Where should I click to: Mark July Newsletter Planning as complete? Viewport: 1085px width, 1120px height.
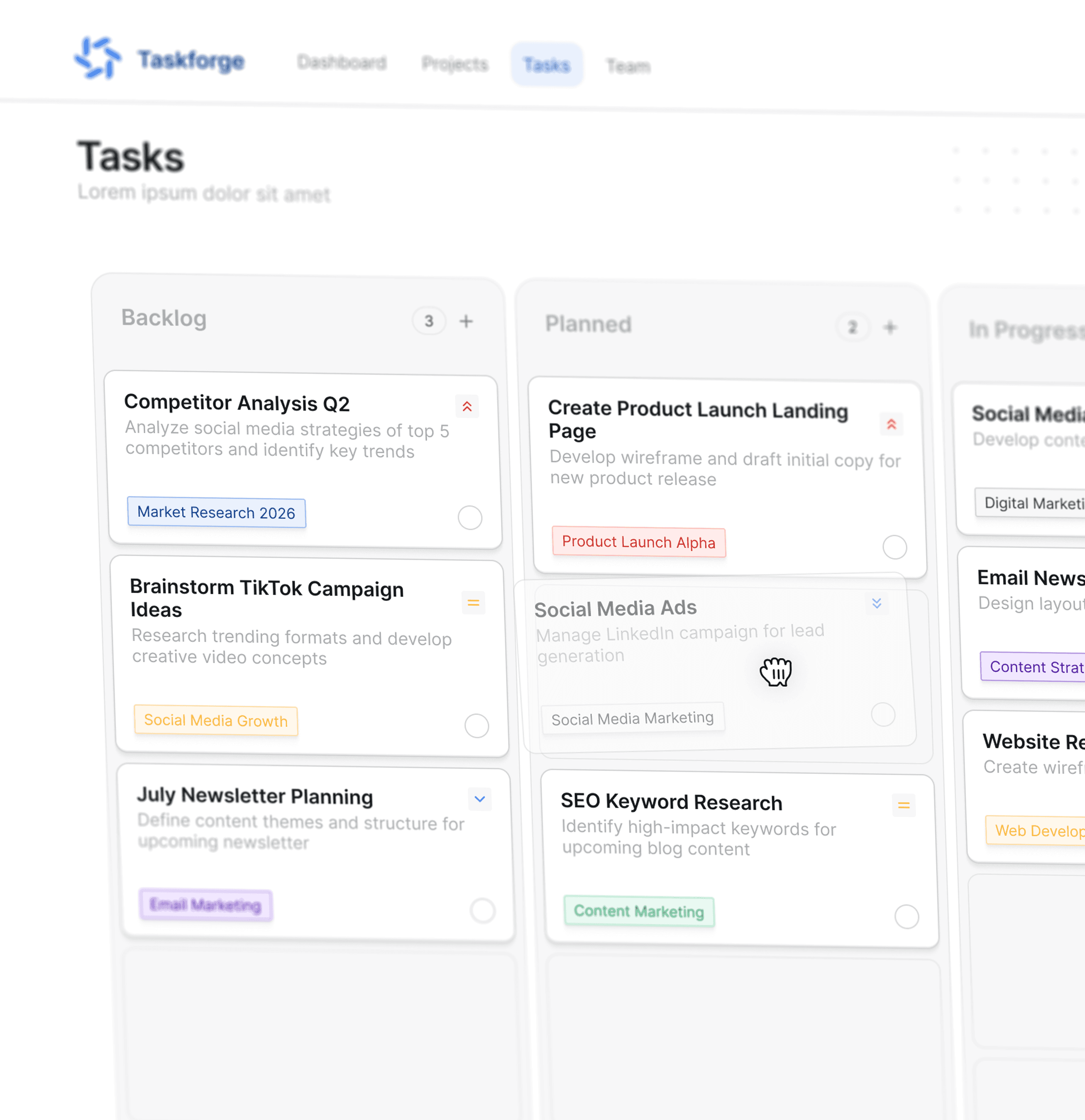coord(482,910)
